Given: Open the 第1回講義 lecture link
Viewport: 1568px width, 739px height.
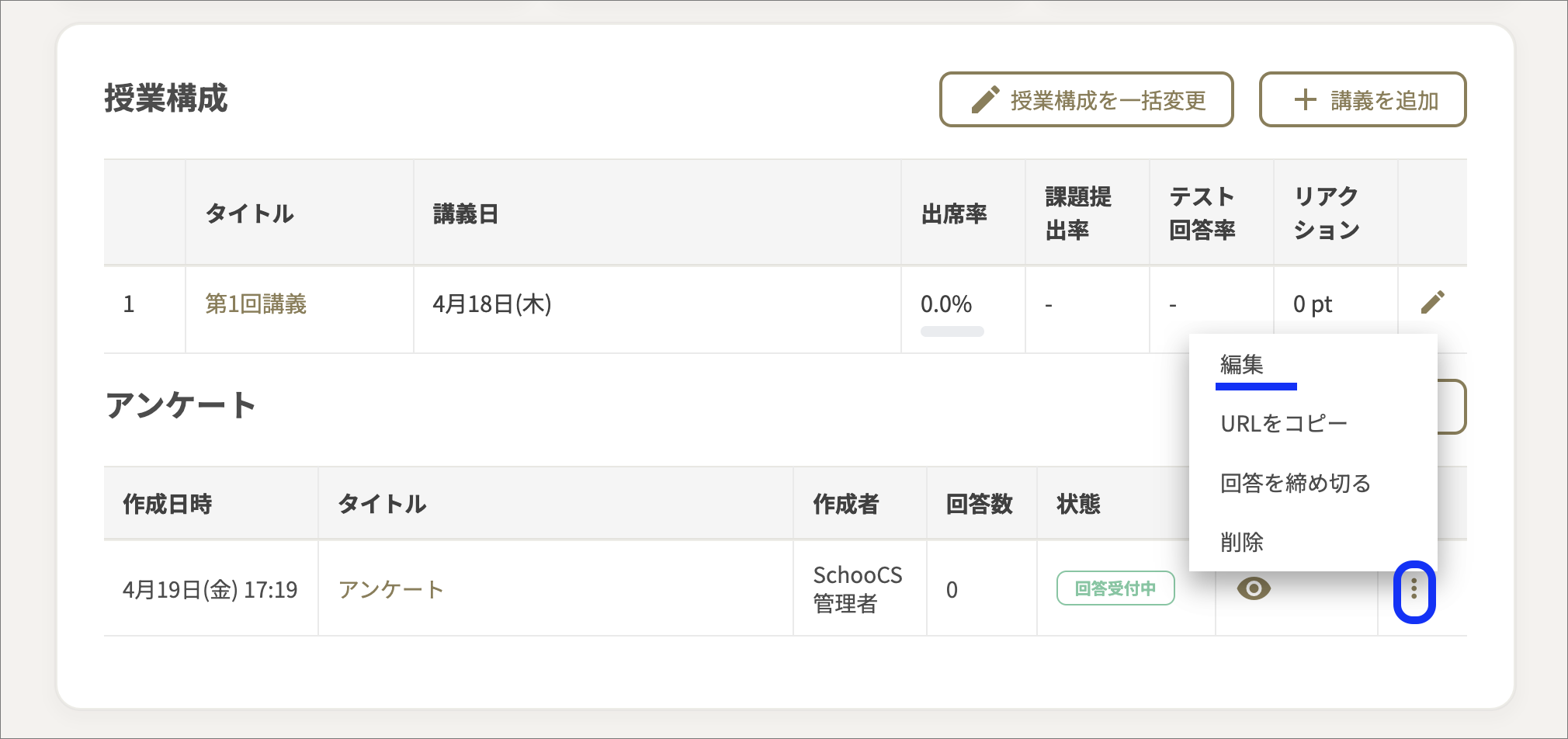Looking at the screenshot, I should (x=255, y=304).
